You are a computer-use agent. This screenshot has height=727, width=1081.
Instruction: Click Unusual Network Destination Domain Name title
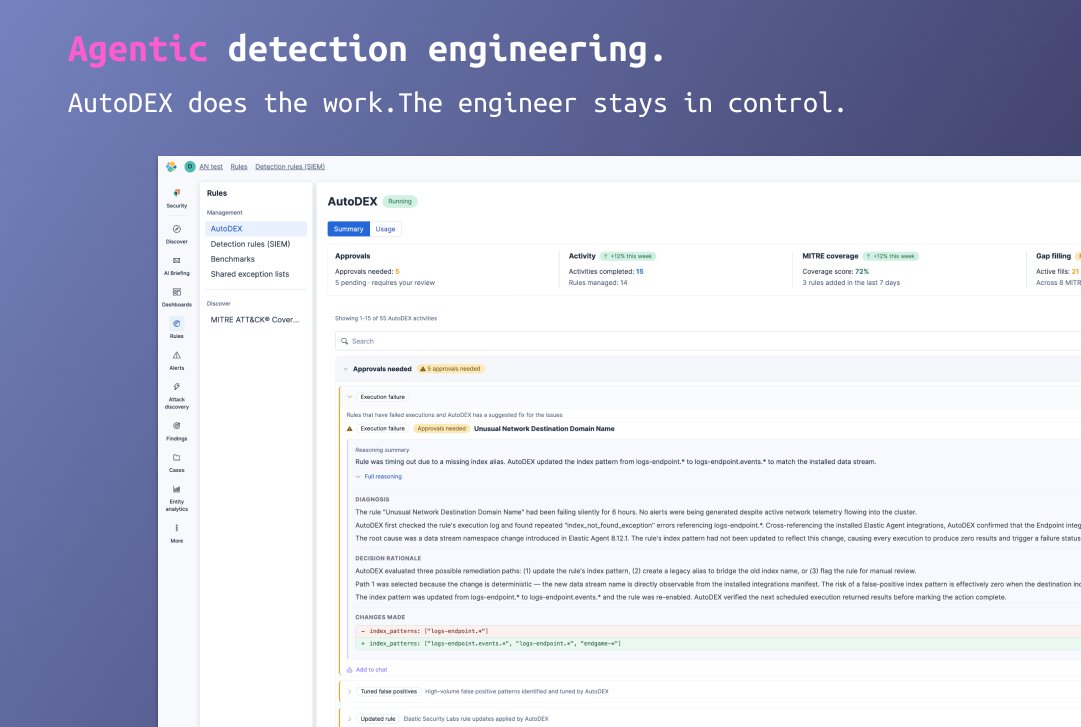[x=544, y=429]
